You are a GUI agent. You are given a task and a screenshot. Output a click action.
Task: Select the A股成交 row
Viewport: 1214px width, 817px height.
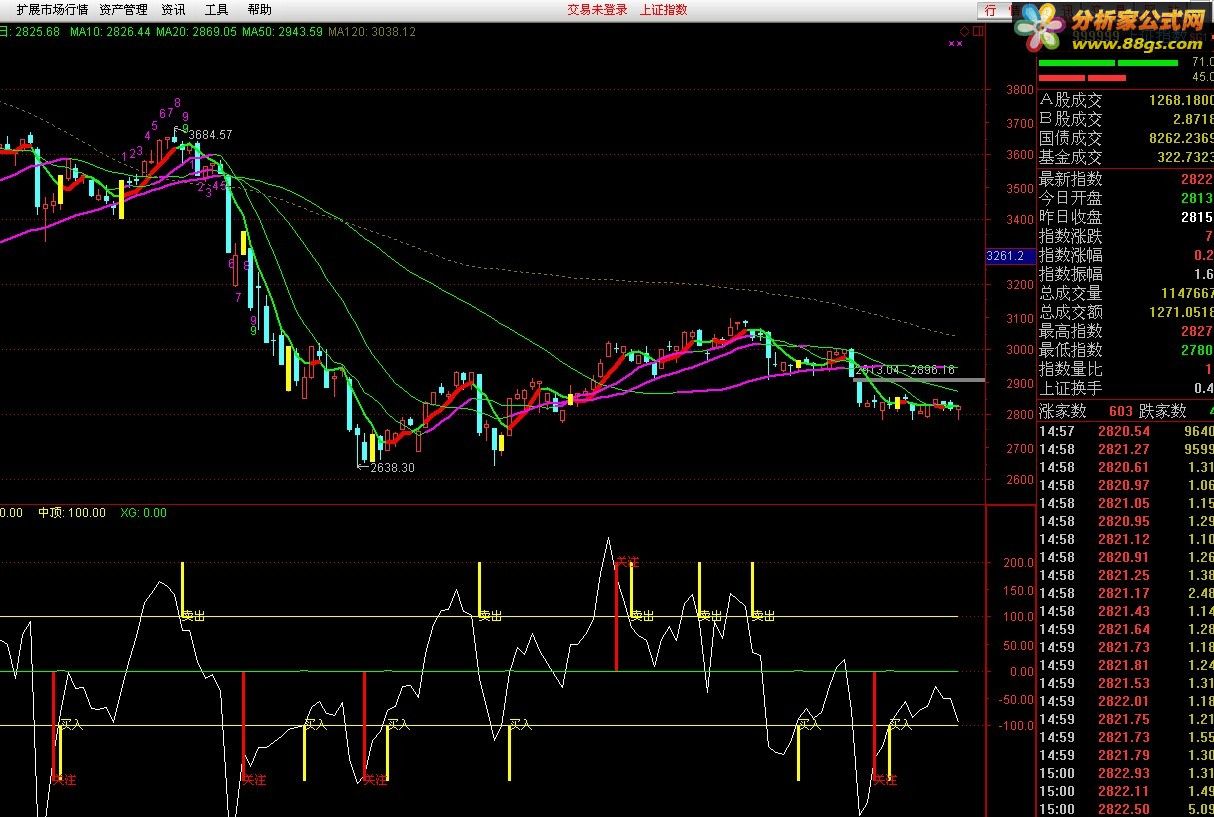click(1125, 100)
